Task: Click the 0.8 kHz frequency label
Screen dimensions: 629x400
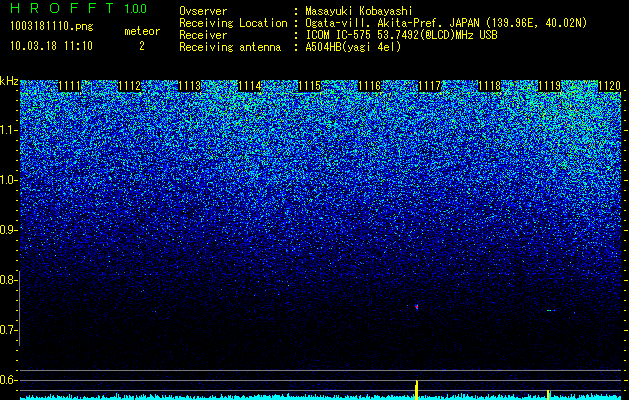Action: [8, 280]
